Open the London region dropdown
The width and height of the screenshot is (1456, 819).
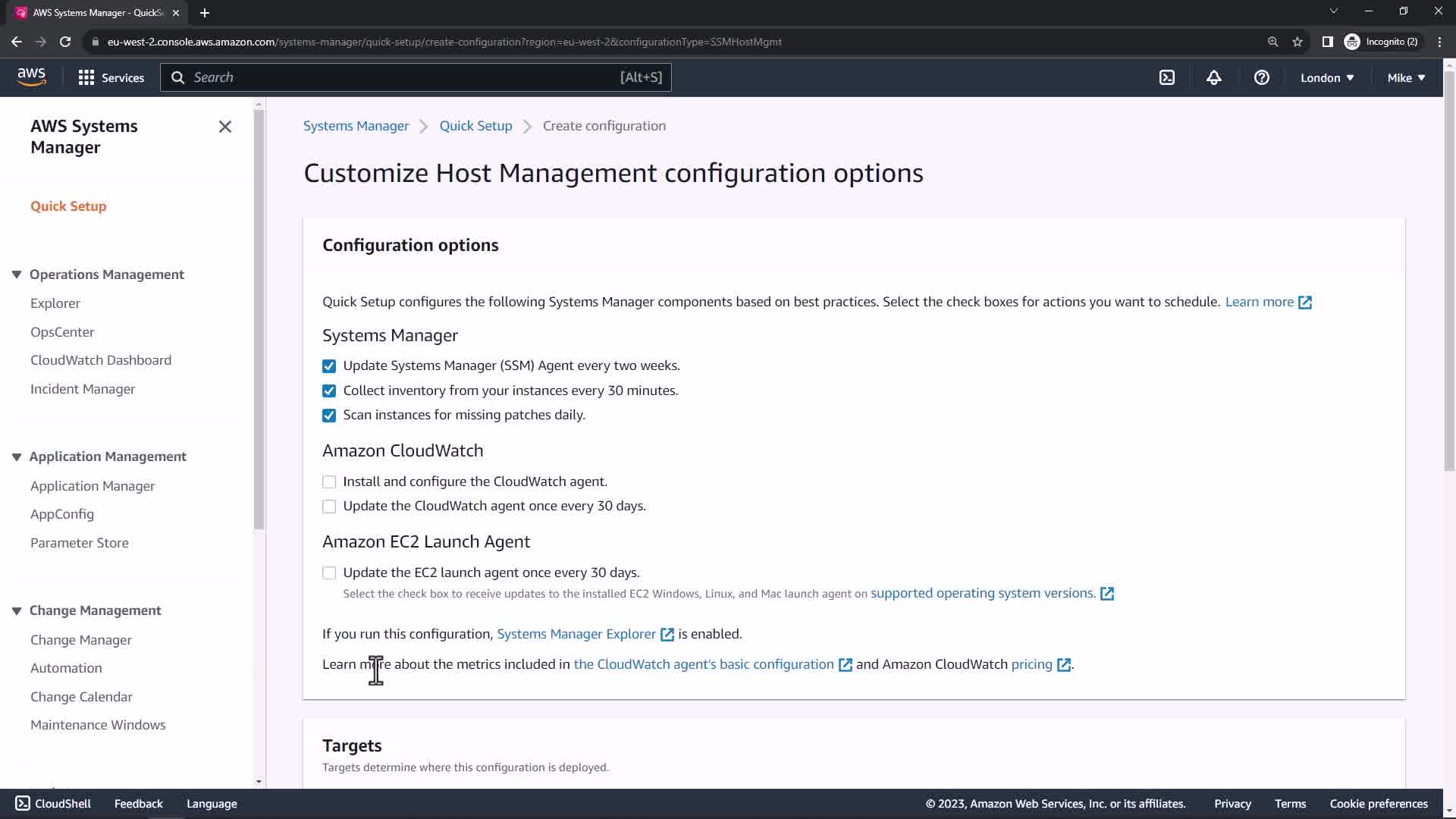click(1327, 77)
